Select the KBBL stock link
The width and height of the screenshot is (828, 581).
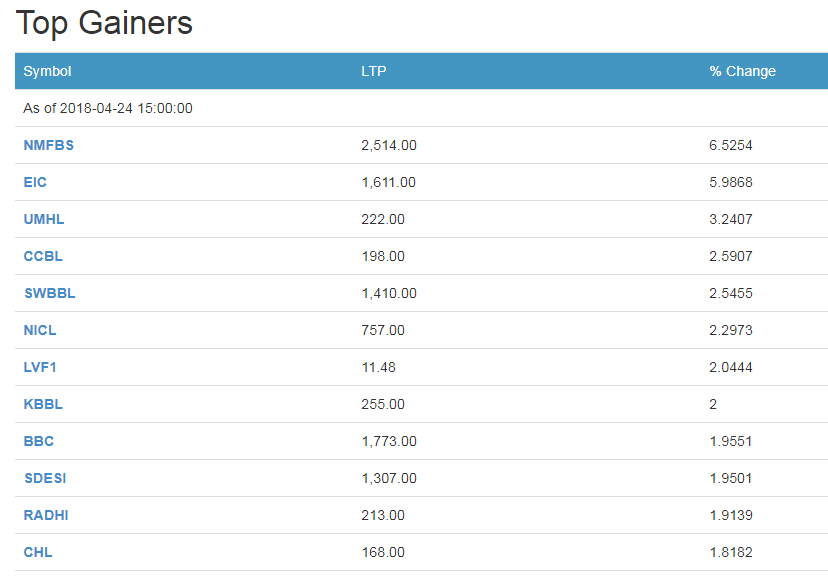pos(43,404)
